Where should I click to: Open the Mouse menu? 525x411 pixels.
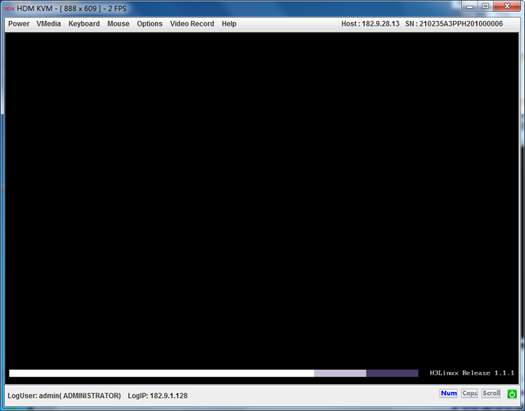[x=118, y=24]
